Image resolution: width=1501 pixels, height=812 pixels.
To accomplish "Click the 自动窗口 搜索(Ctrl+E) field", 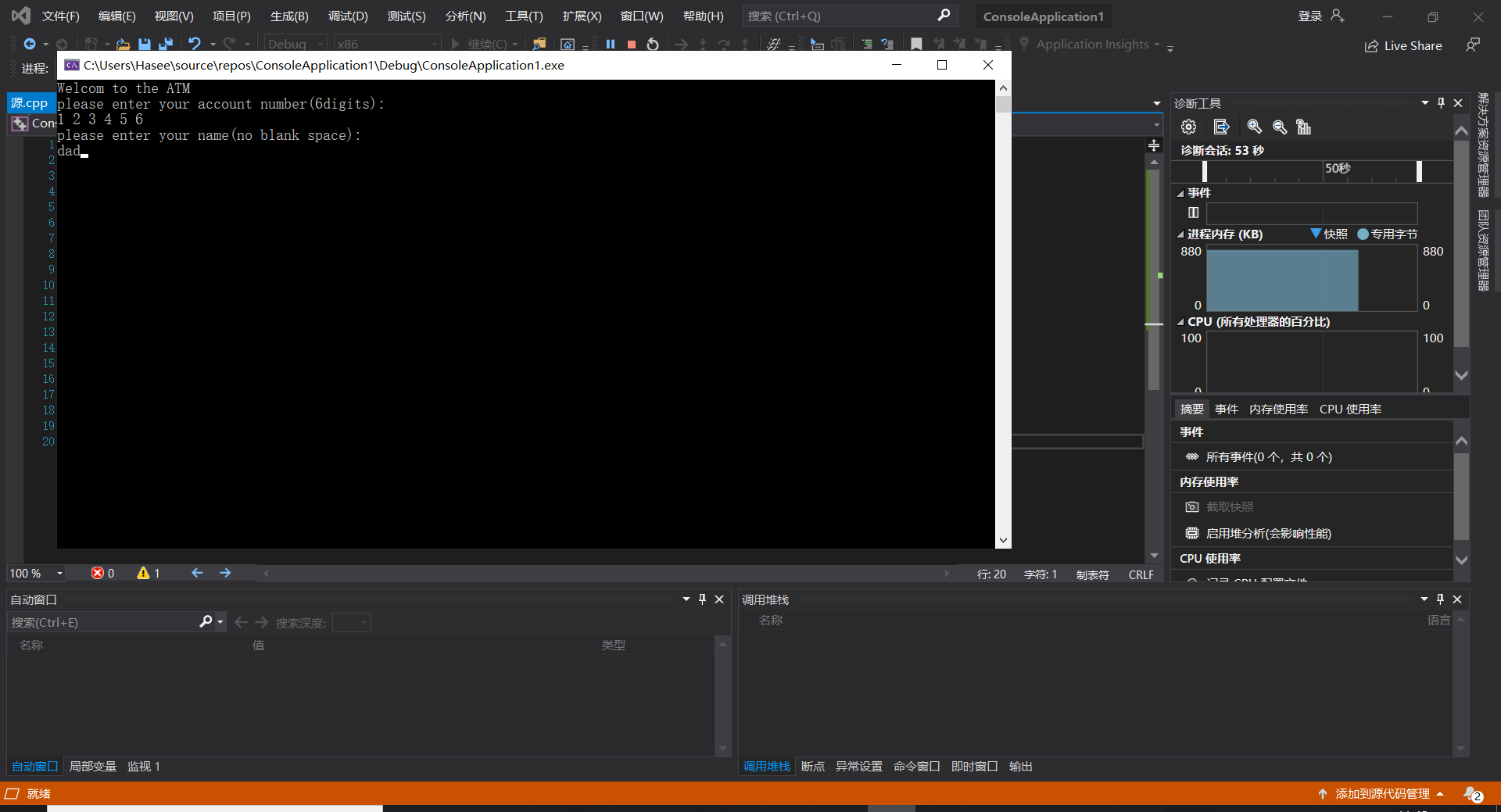I will (102, 622).
